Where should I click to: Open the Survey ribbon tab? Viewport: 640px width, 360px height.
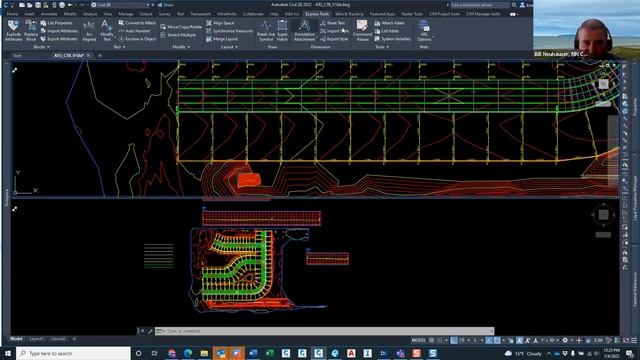tap(164, 14)
